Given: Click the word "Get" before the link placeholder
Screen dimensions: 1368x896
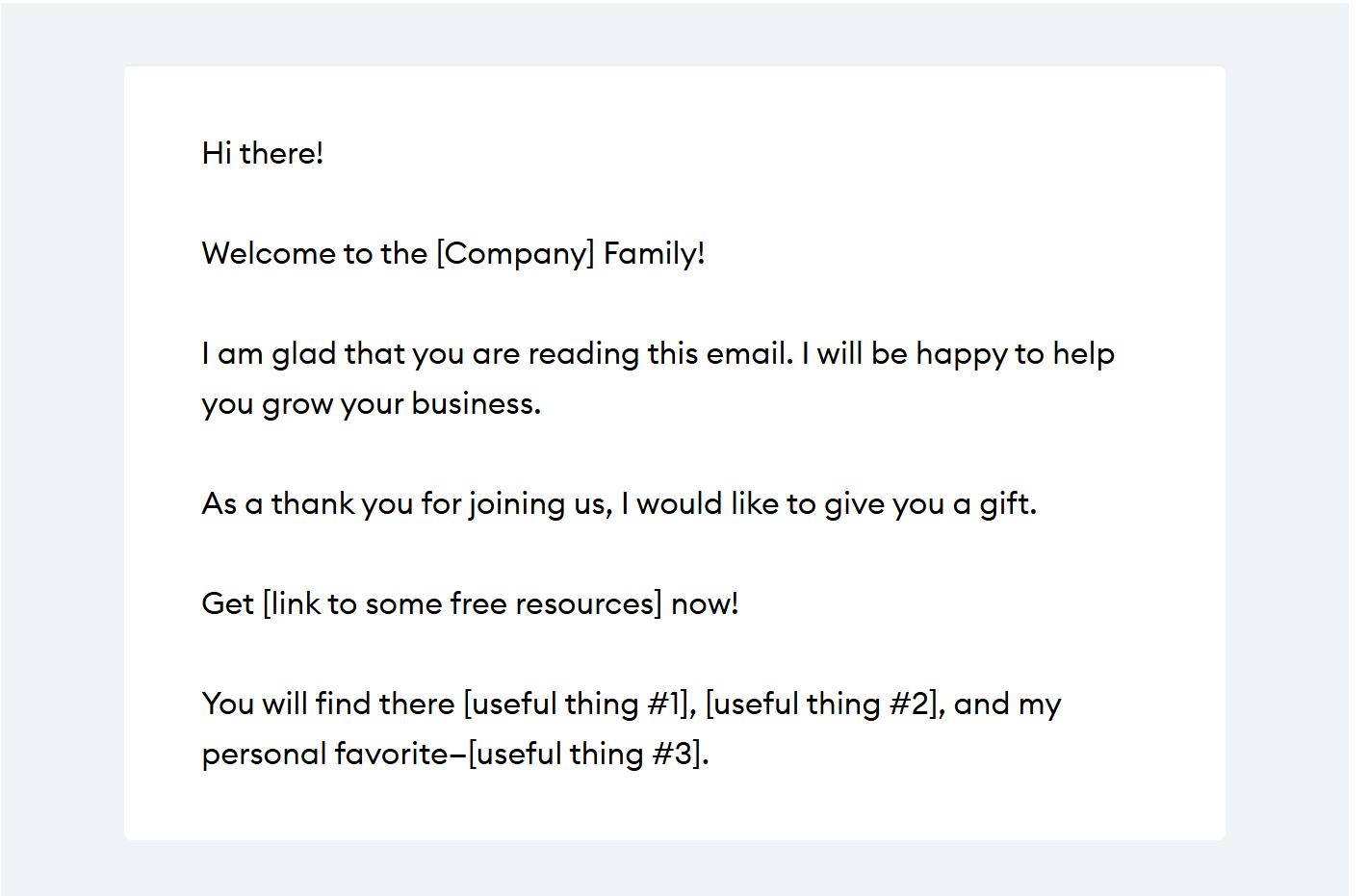Looking at the screenshot, I should pos(227,603).
